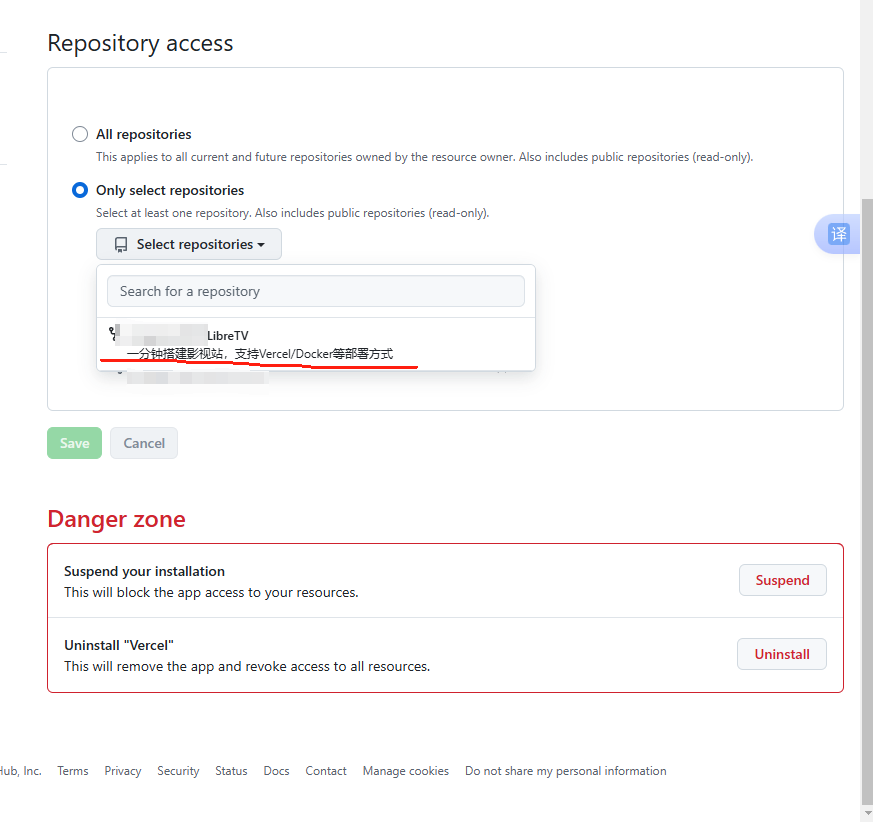Check the GitHub Status footer link
This screenshot has width=873, height=825.
(231, 771)
